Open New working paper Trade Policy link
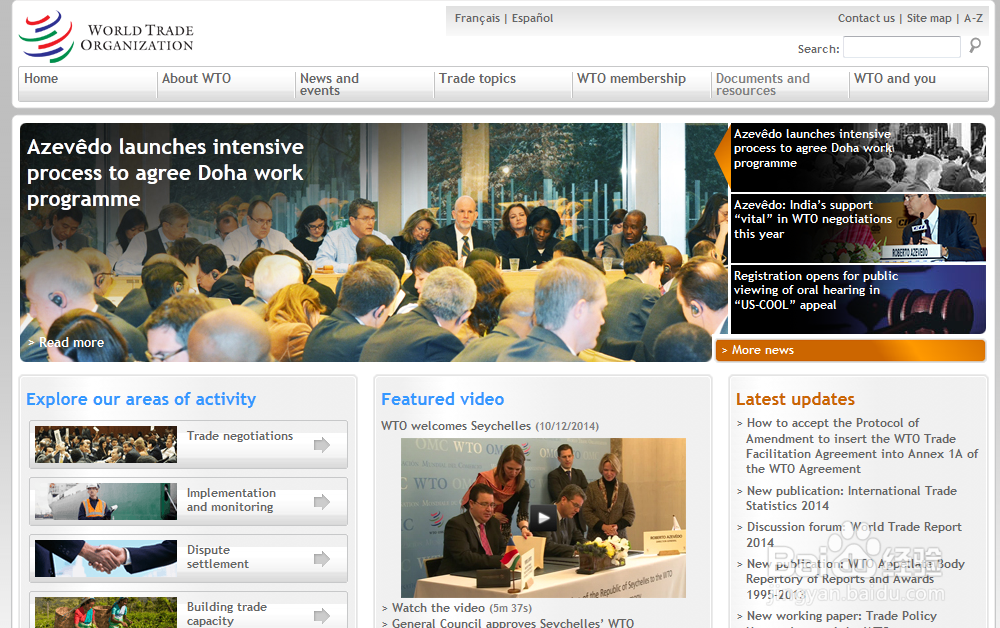The width and height of the screenshot is (1000, 628). point(842,616)
